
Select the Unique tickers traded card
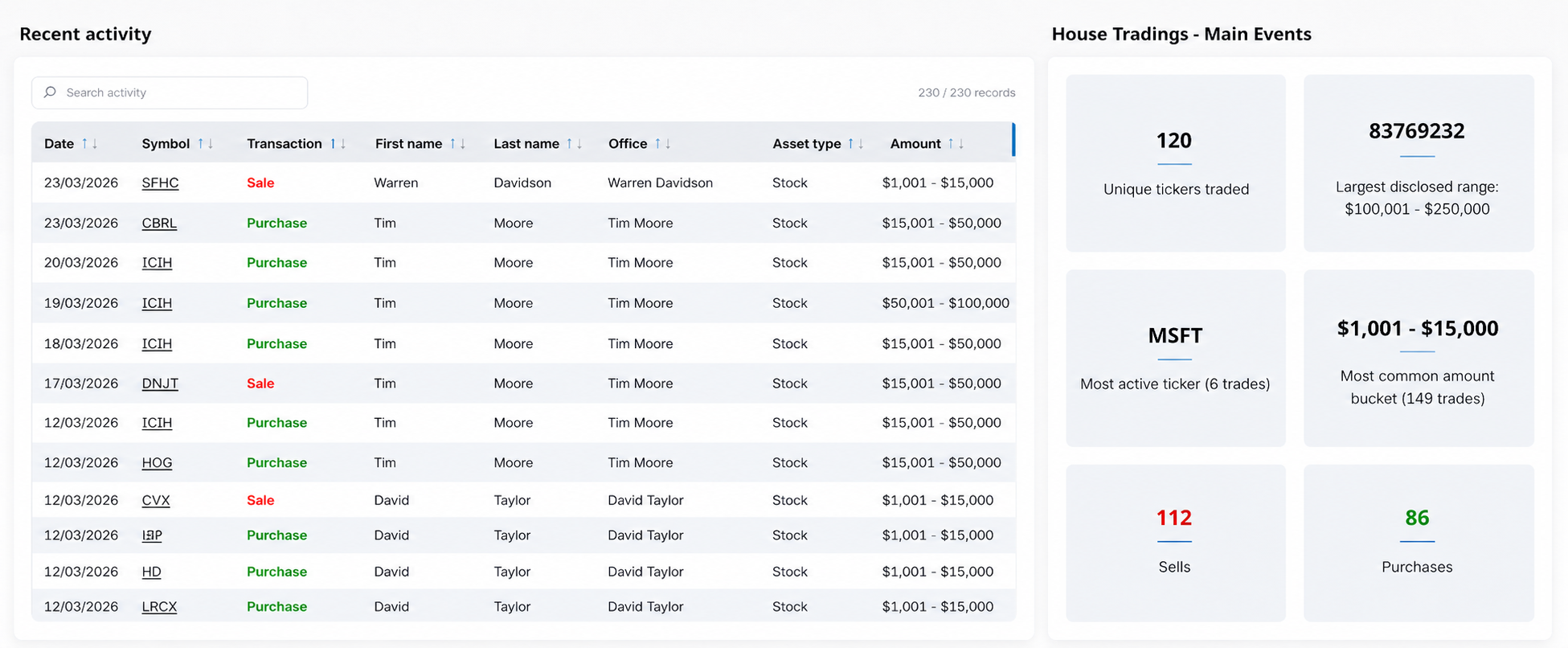[1175, 163]
